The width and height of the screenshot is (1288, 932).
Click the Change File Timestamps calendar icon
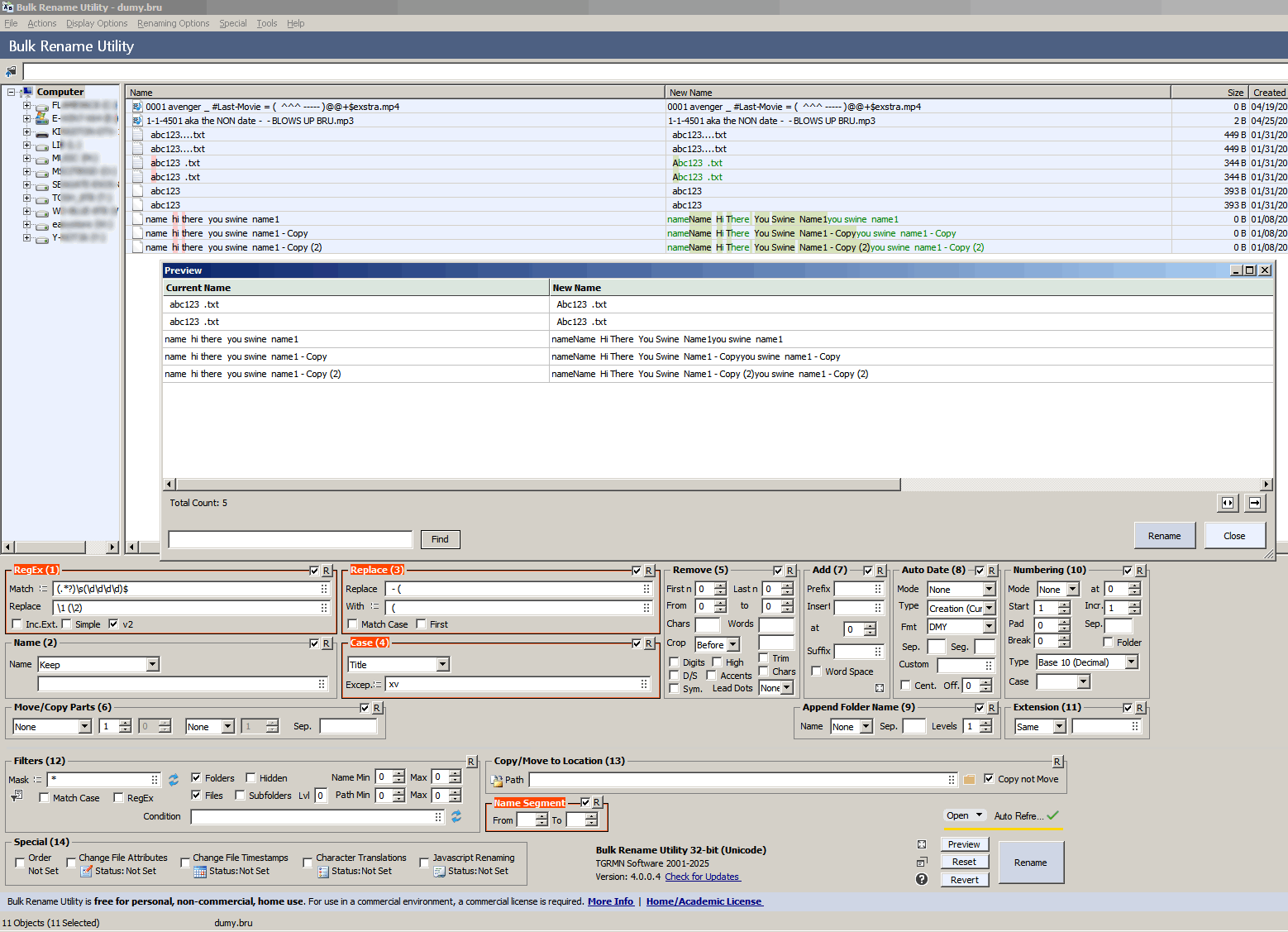coord(200,872)
